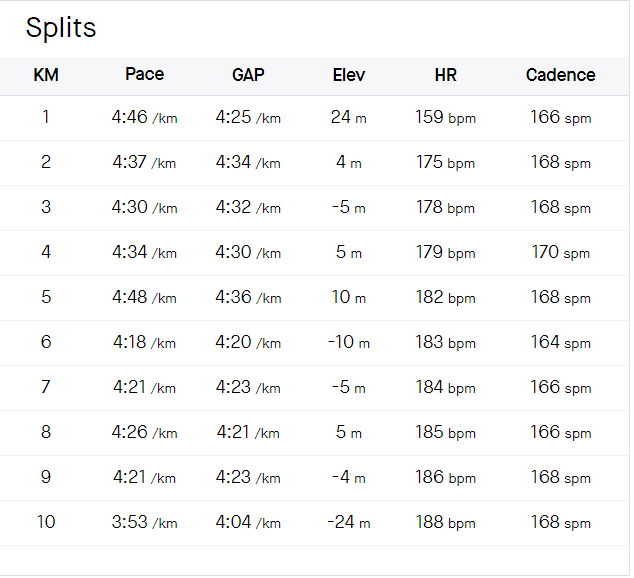The width and height of the screenshot is (634, 578).
Task: Click the -24 m elevation in row 10
Action: [349, 523]
